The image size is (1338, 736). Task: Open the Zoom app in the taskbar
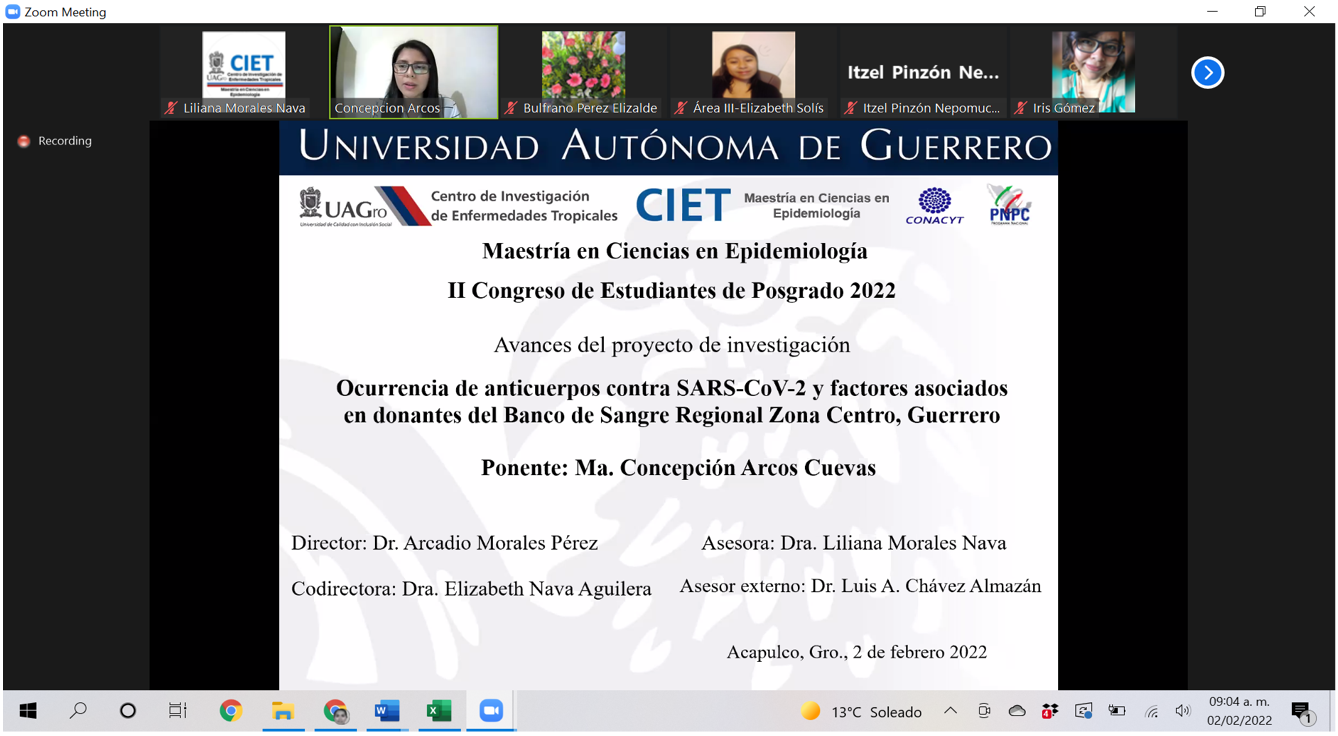pyautogui.click(x=490, y=711)
